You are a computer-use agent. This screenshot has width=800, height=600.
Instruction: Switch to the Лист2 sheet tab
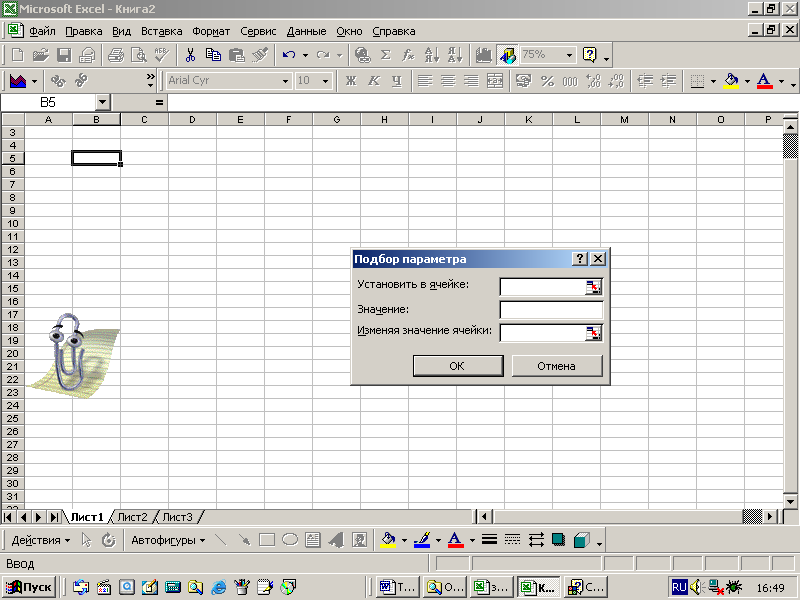click(132, 517)
